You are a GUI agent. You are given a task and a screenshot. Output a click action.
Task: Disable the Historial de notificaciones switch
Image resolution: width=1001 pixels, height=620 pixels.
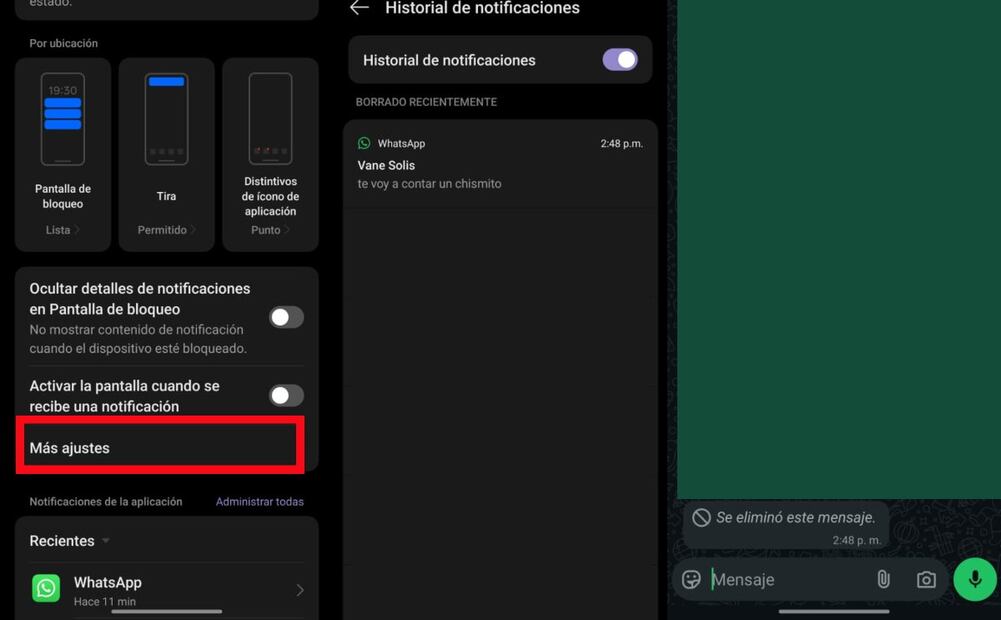pyautogui.click(x=619, y=60)
